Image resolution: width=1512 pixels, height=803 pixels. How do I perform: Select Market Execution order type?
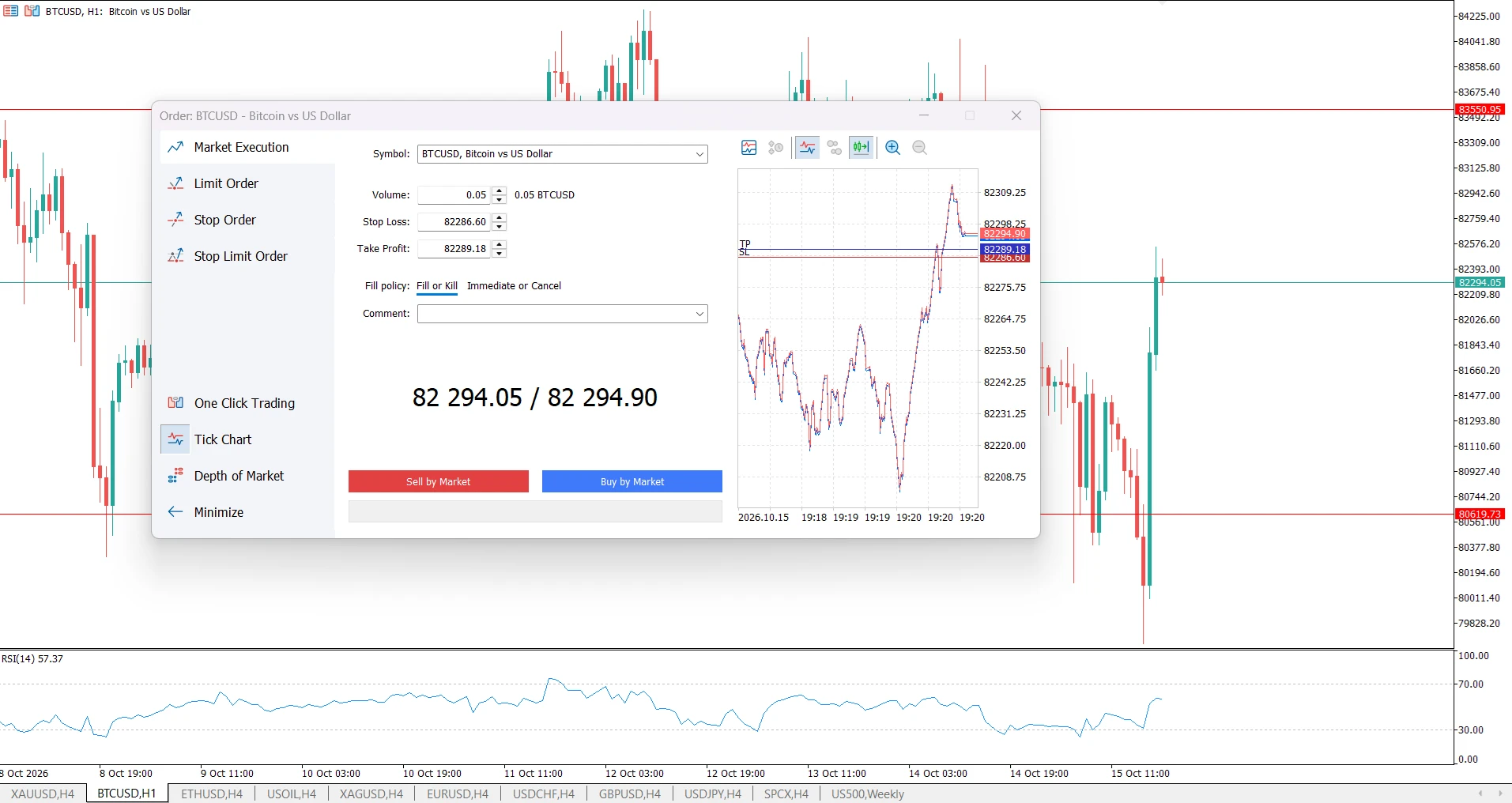pyautogui.click(x=247, y=147)
